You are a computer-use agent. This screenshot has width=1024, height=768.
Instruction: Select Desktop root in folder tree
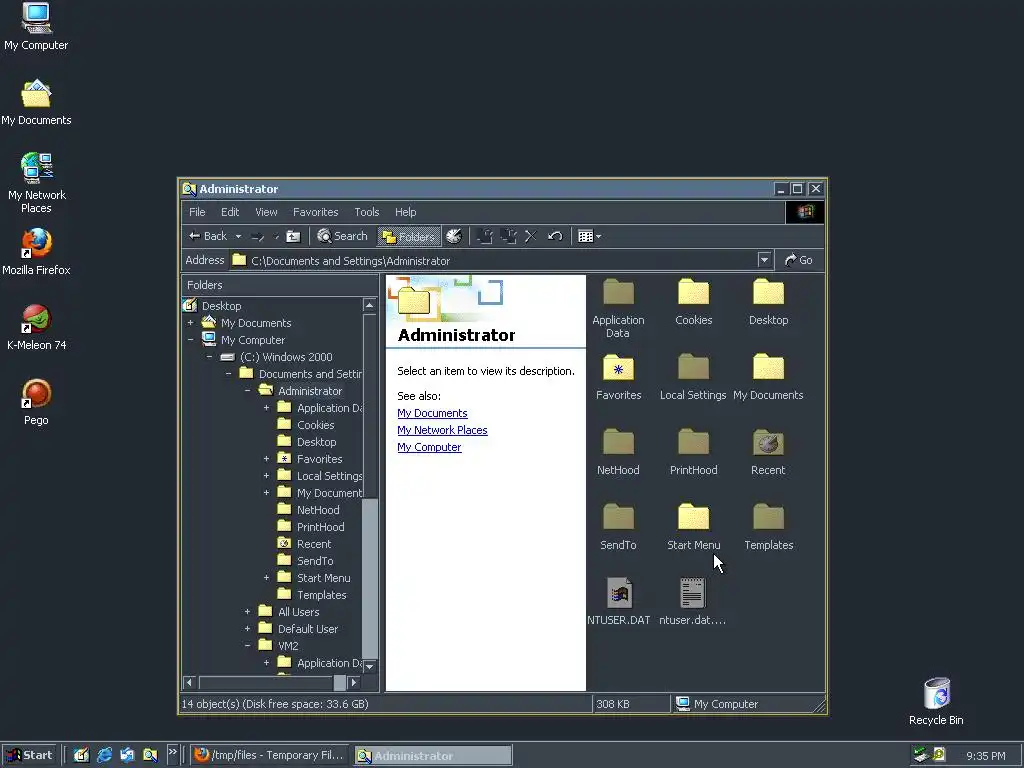tap(221, 306)
